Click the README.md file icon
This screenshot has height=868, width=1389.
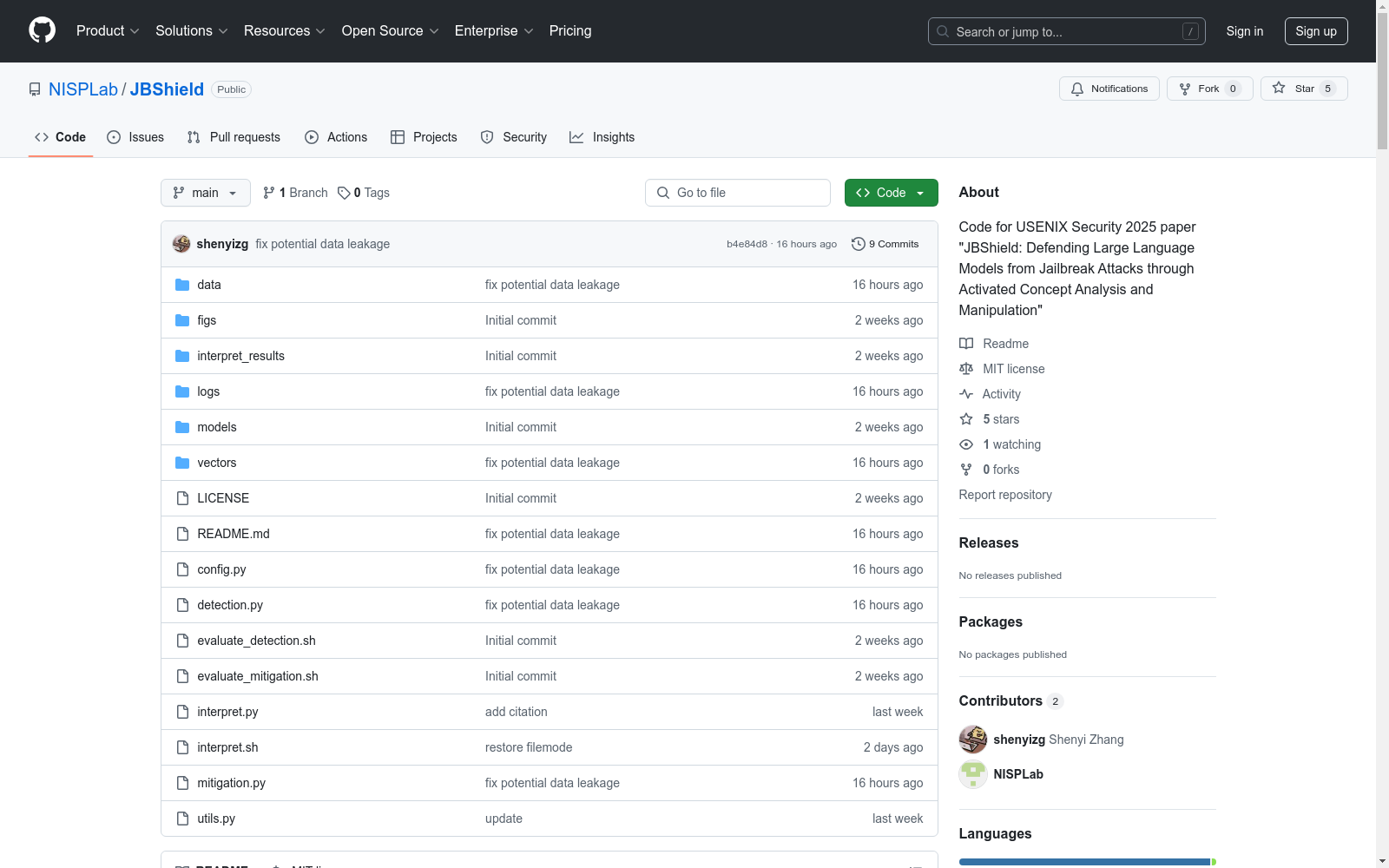tap(182, 534)
